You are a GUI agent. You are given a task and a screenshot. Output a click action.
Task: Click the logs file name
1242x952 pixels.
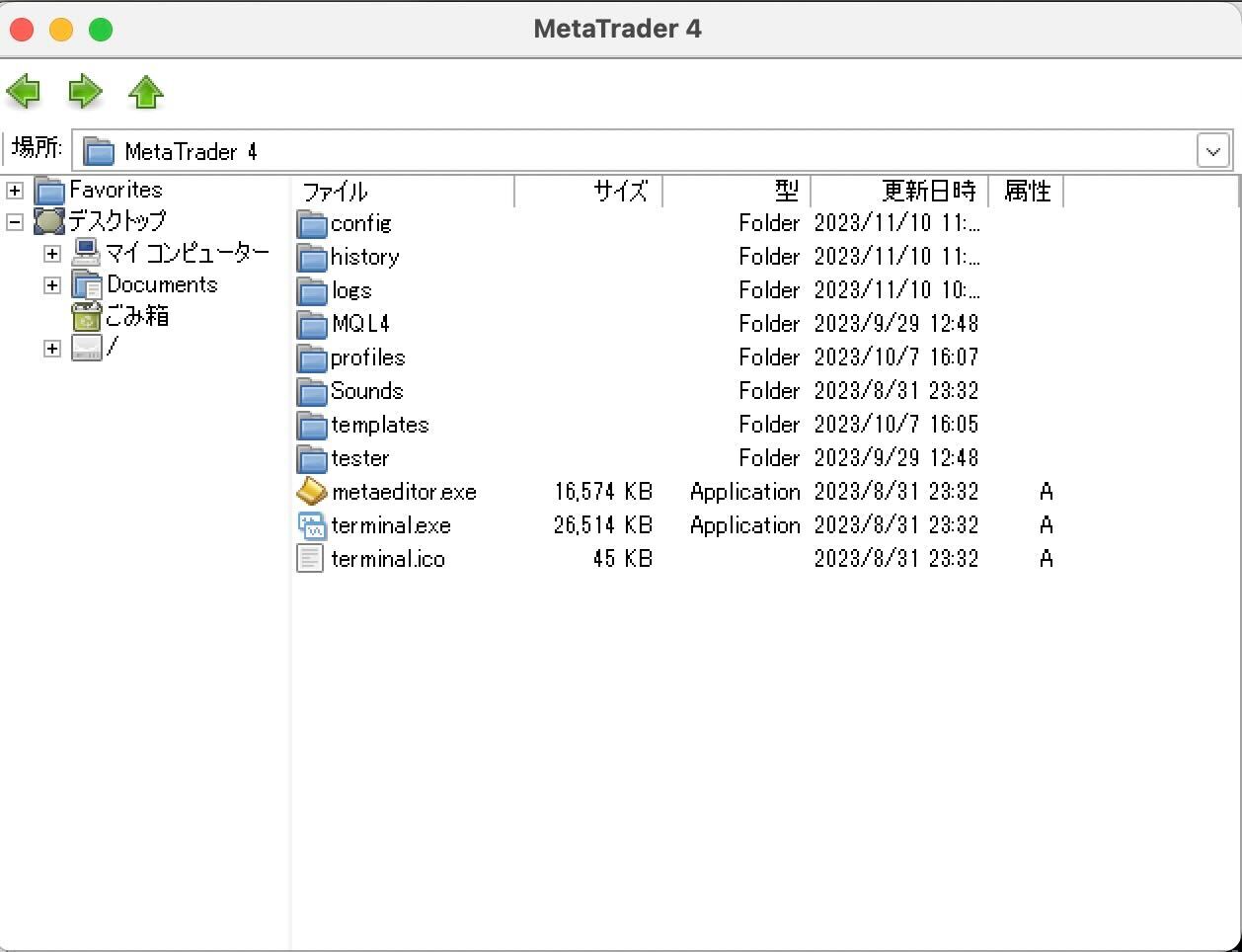(x=351, y=291)
